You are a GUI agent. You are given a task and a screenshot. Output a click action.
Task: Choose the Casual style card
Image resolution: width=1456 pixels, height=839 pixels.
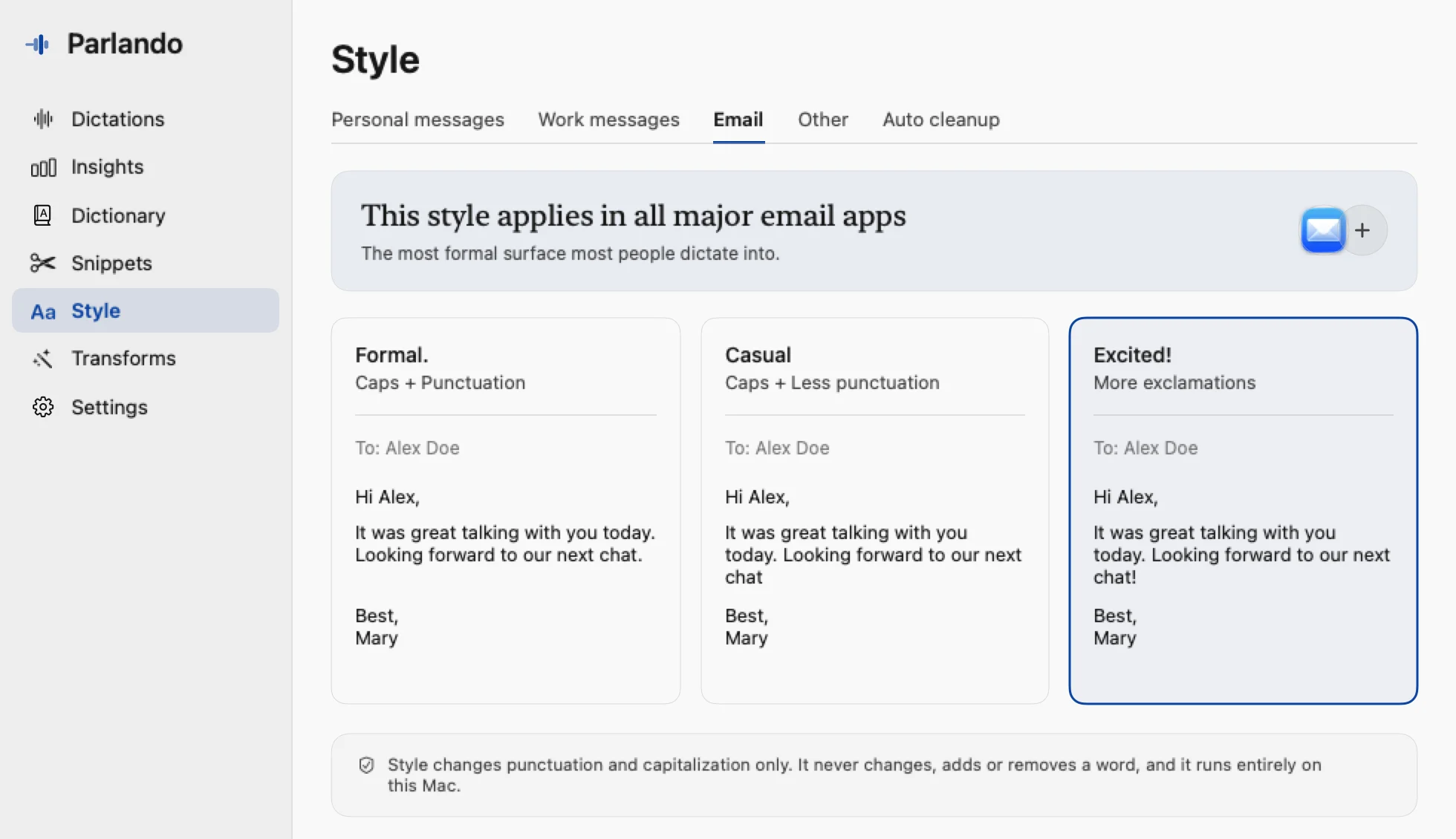click(875, 511)
